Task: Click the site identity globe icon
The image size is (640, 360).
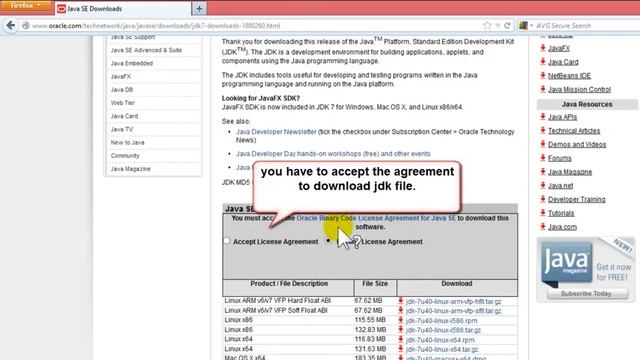Action: [x=26, y=26]
